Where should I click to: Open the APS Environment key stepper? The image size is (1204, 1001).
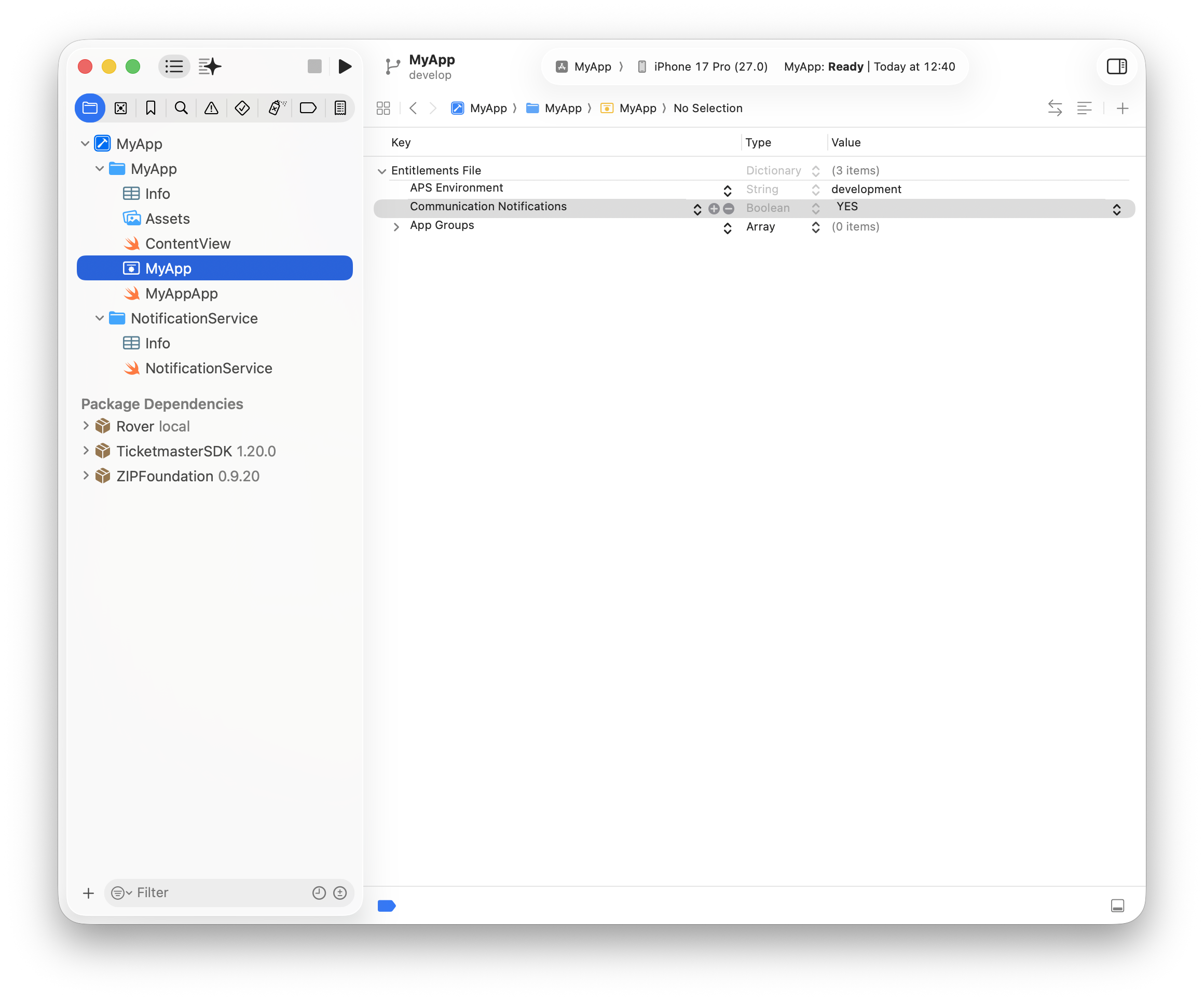[x=727, y=190]
